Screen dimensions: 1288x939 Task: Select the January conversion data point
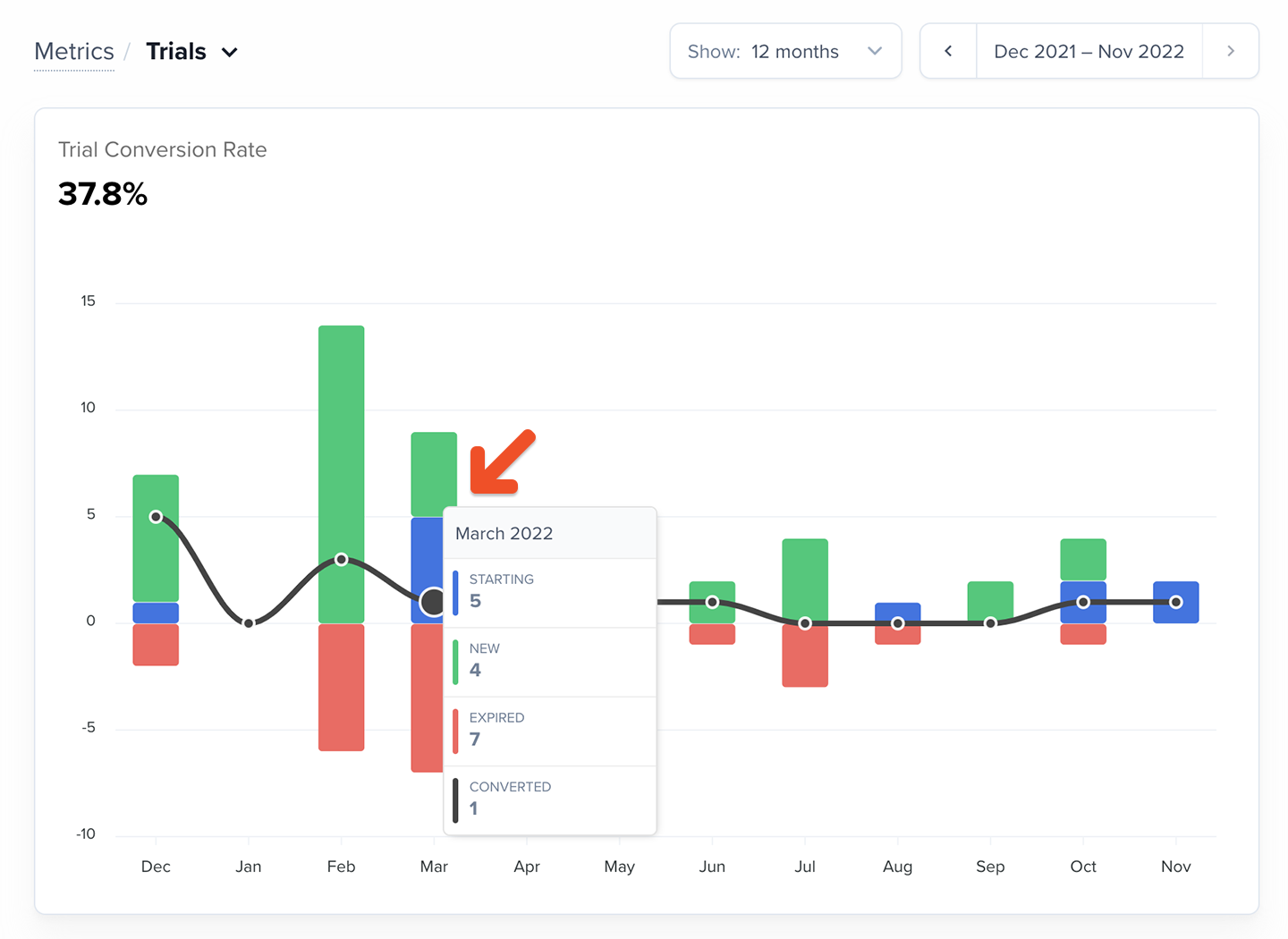point(249,622)
